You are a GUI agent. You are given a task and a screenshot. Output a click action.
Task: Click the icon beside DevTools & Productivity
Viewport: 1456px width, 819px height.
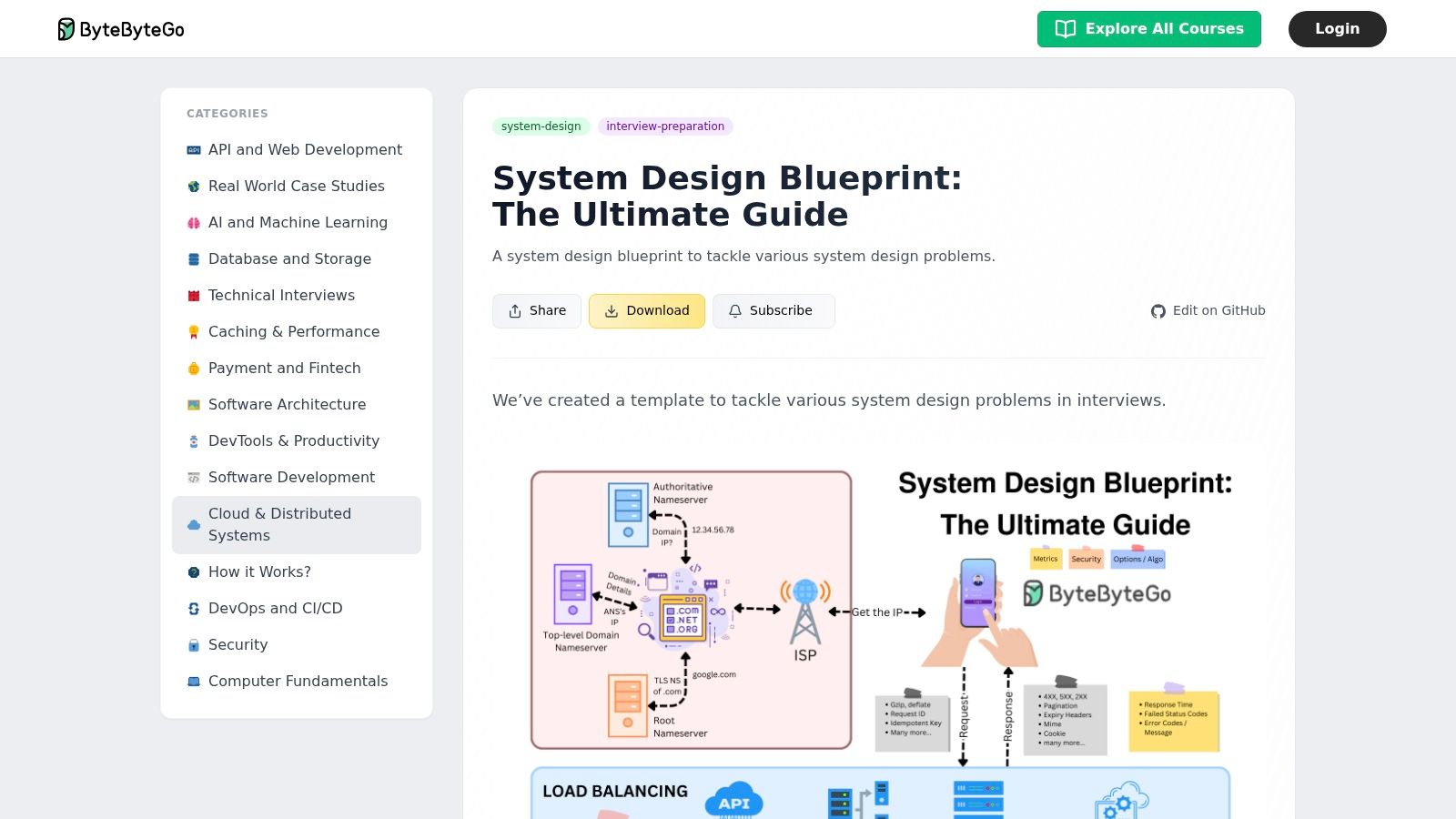pyautogui.click(x=194, y=441)
